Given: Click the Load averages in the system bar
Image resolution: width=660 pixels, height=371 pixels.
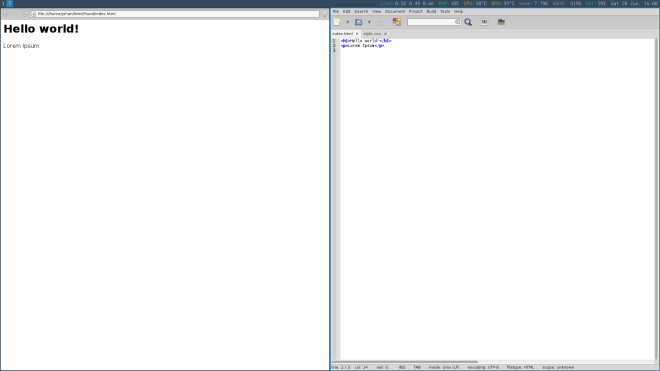Looking at the screenshot, I should coord(407,3).
